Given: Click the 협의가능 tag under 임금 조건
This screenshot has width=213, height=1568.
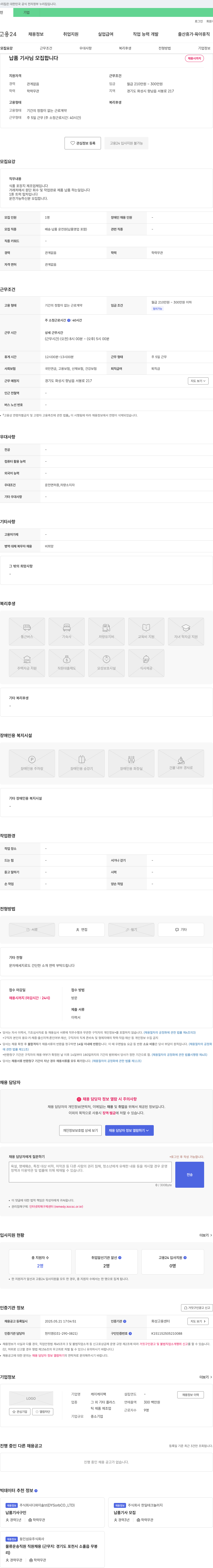Looking at the screenshot, I should coord(158,309).
